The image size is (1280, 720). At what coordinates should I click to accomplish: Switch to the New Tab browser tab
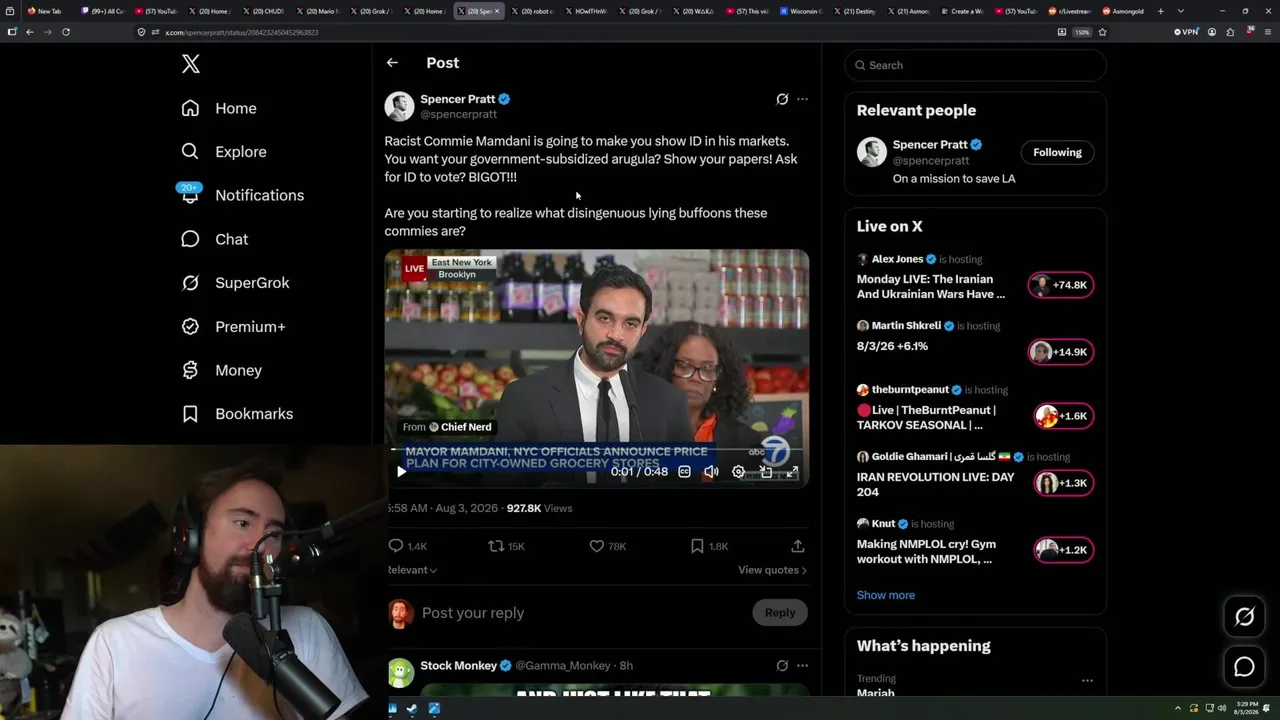(44, 11)
